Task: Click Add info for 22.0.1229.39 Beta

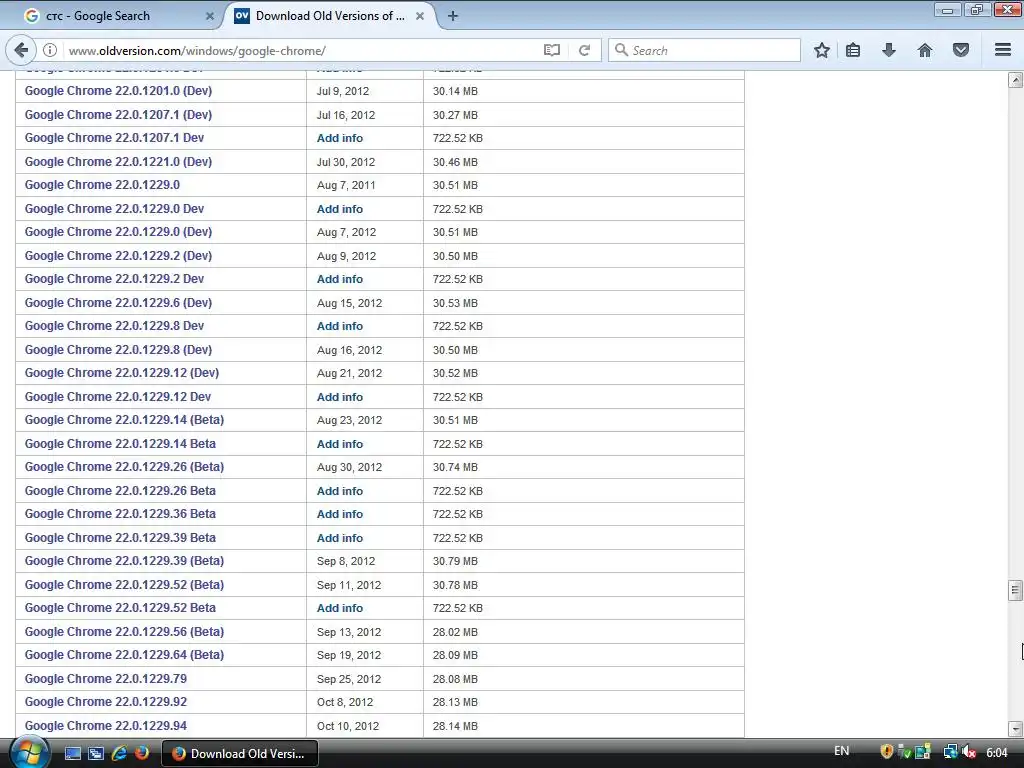Action: point(340,538)
